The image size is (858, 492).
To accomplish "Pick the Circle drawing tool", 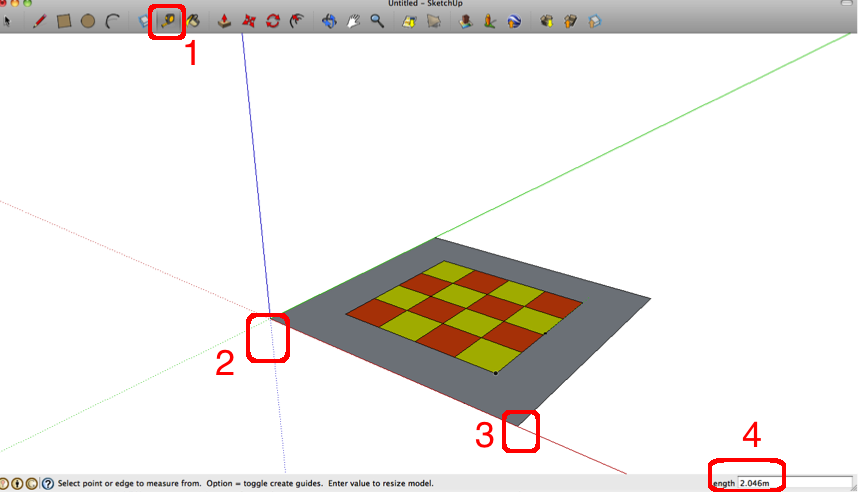I will (88, 20).
